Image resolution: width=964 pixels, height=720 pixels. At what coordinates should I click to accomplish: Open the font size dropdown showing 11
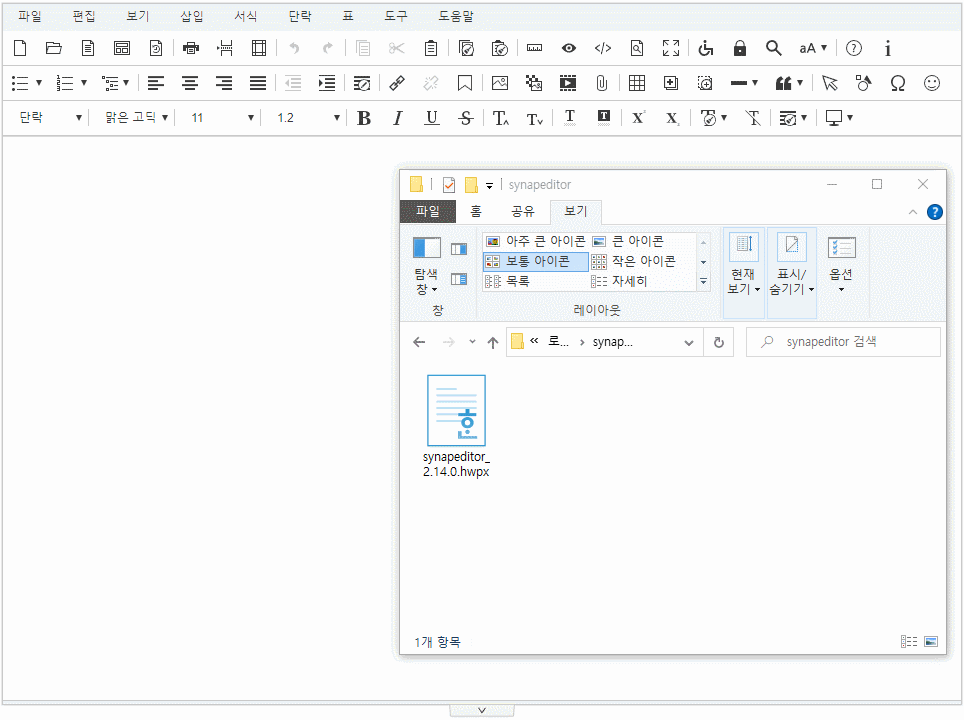(x=223, y=118)
